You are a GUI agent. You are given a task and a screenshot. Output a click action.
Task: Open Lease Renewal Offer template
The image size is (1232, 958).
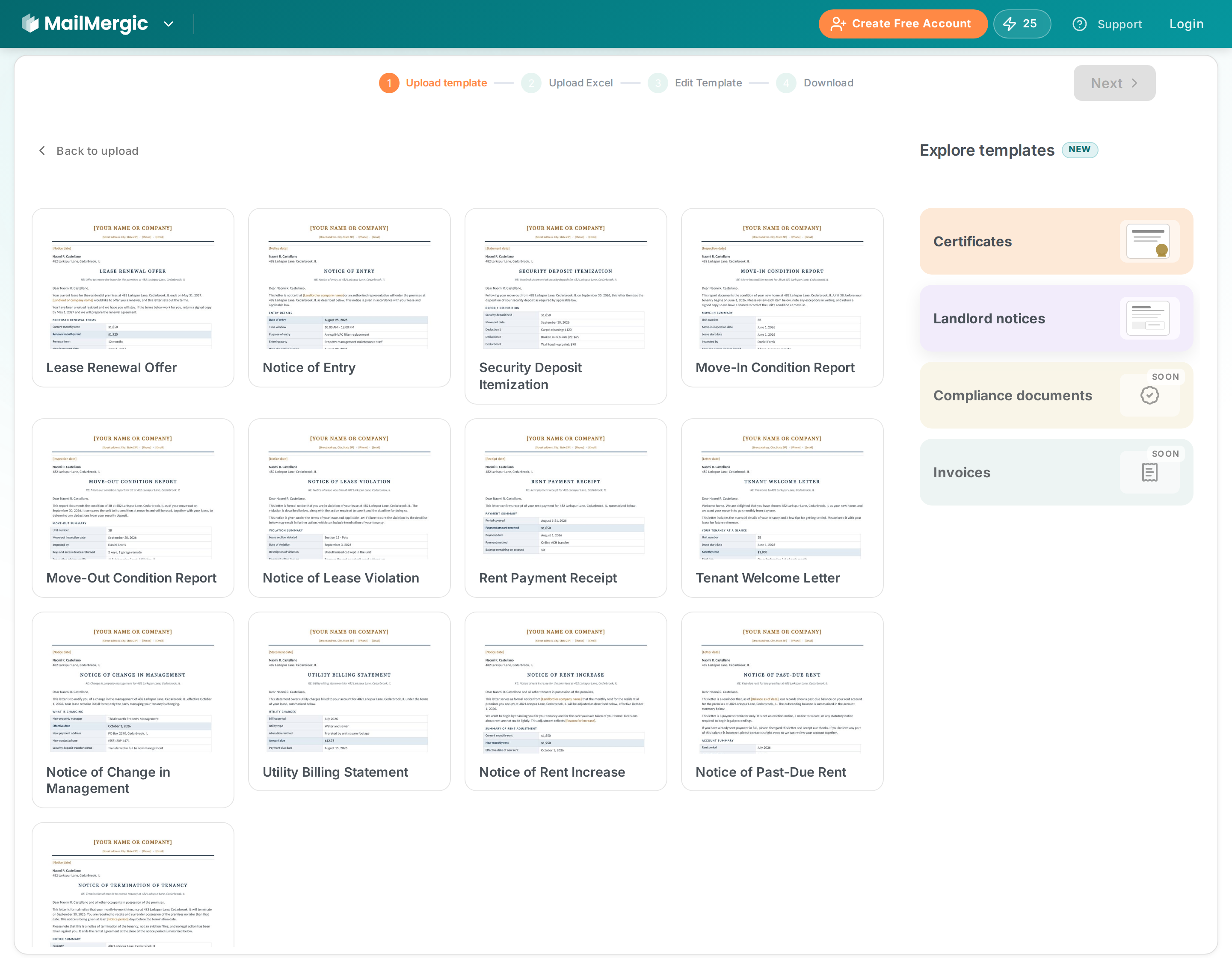(133, 297)
